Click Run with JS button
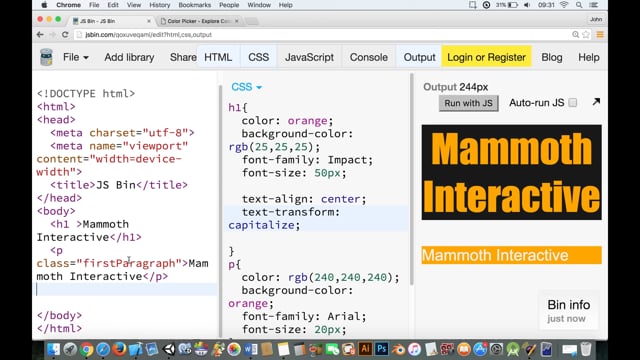The width and height of the screenshot is (640, 360). 469,103
